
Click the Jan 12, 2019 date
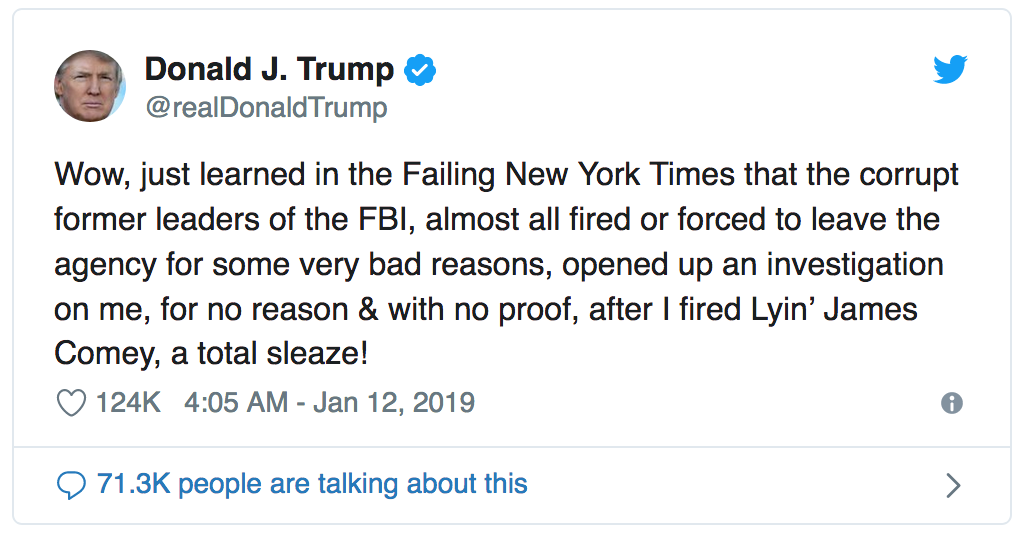(393, 402)
